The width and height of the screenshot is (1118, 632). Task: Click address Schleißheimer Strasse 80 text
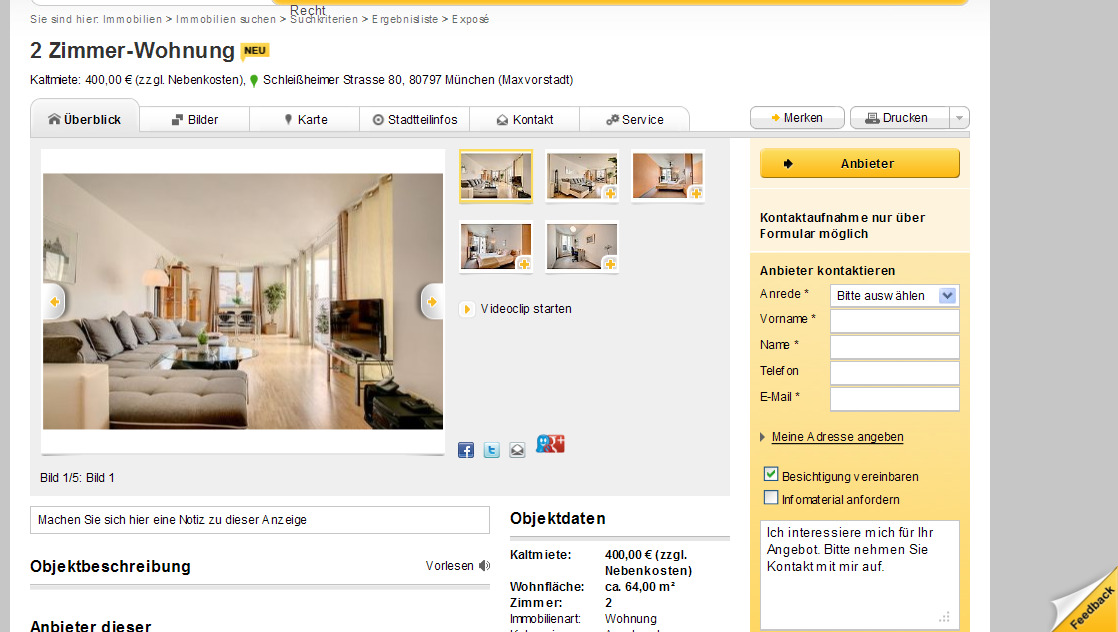click(x=333, y=80)
